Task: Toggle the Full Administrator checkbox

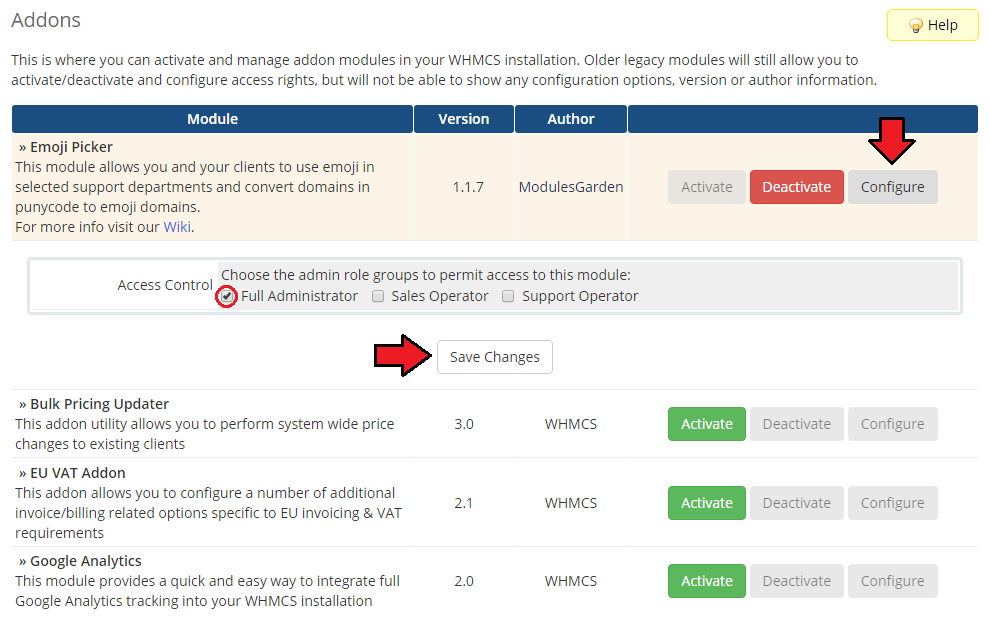Action: [x=227, y=296]
